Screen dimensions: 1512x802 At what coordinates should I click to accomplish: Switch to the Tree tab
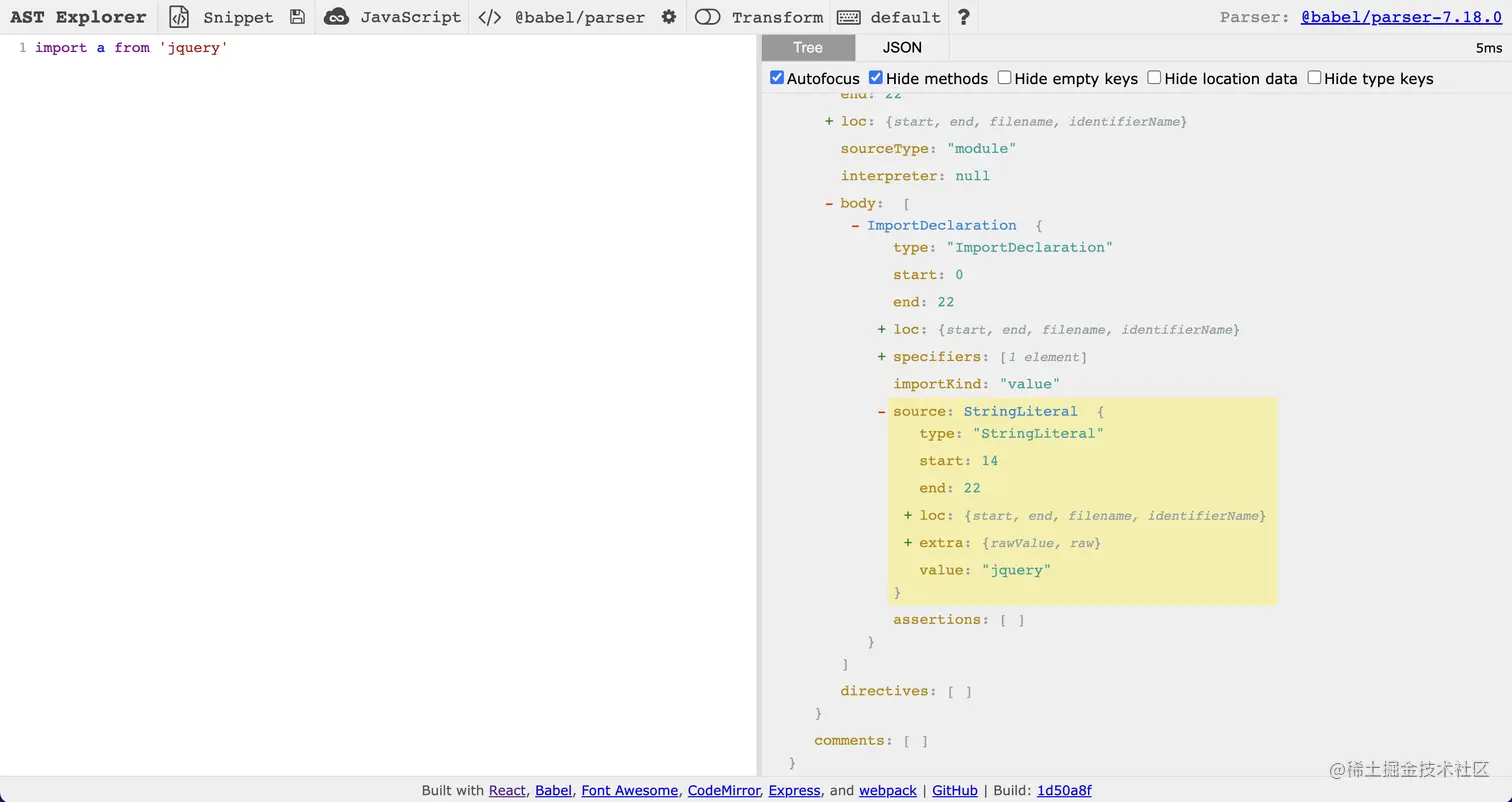coord(808,47)
